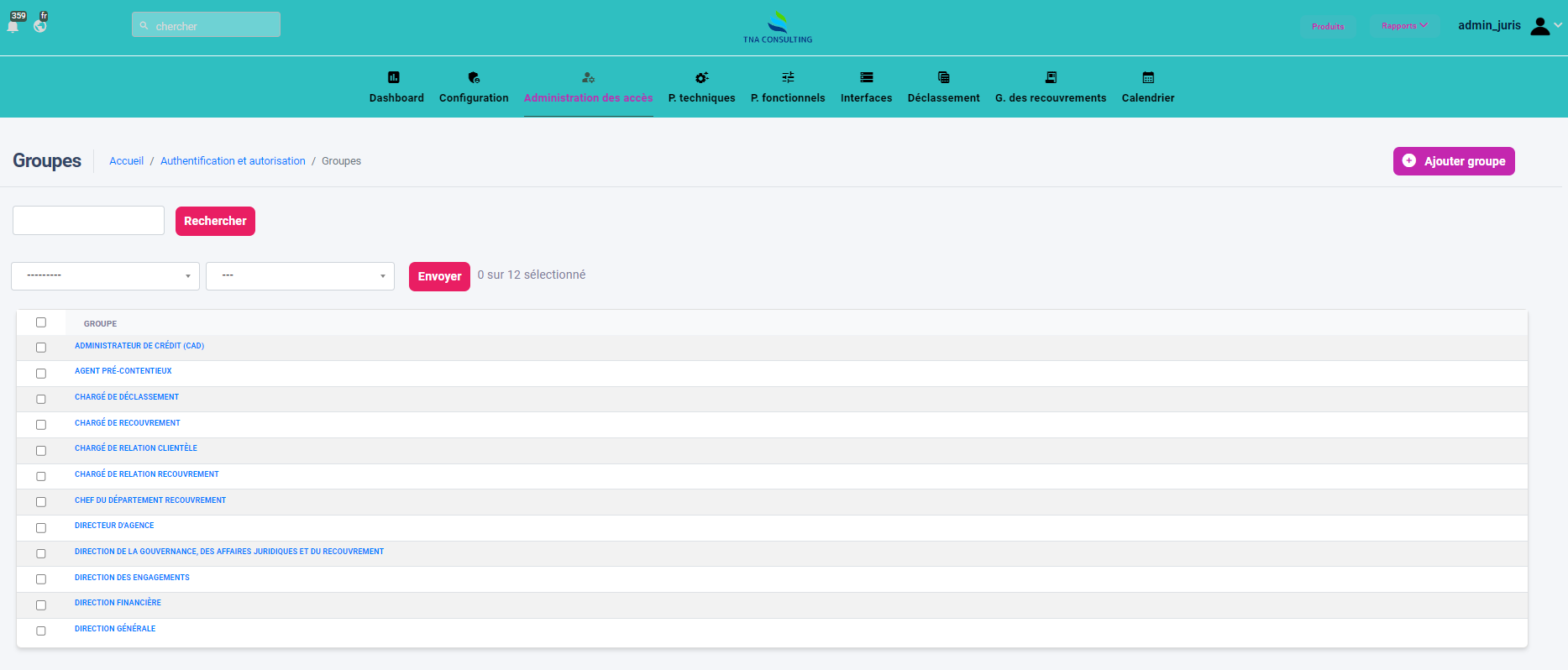Image resolution: width=1568 pixels, height=670 pixels.
Task: Select the Direction Générale row checkbox
Action: (x=41, y=631)
